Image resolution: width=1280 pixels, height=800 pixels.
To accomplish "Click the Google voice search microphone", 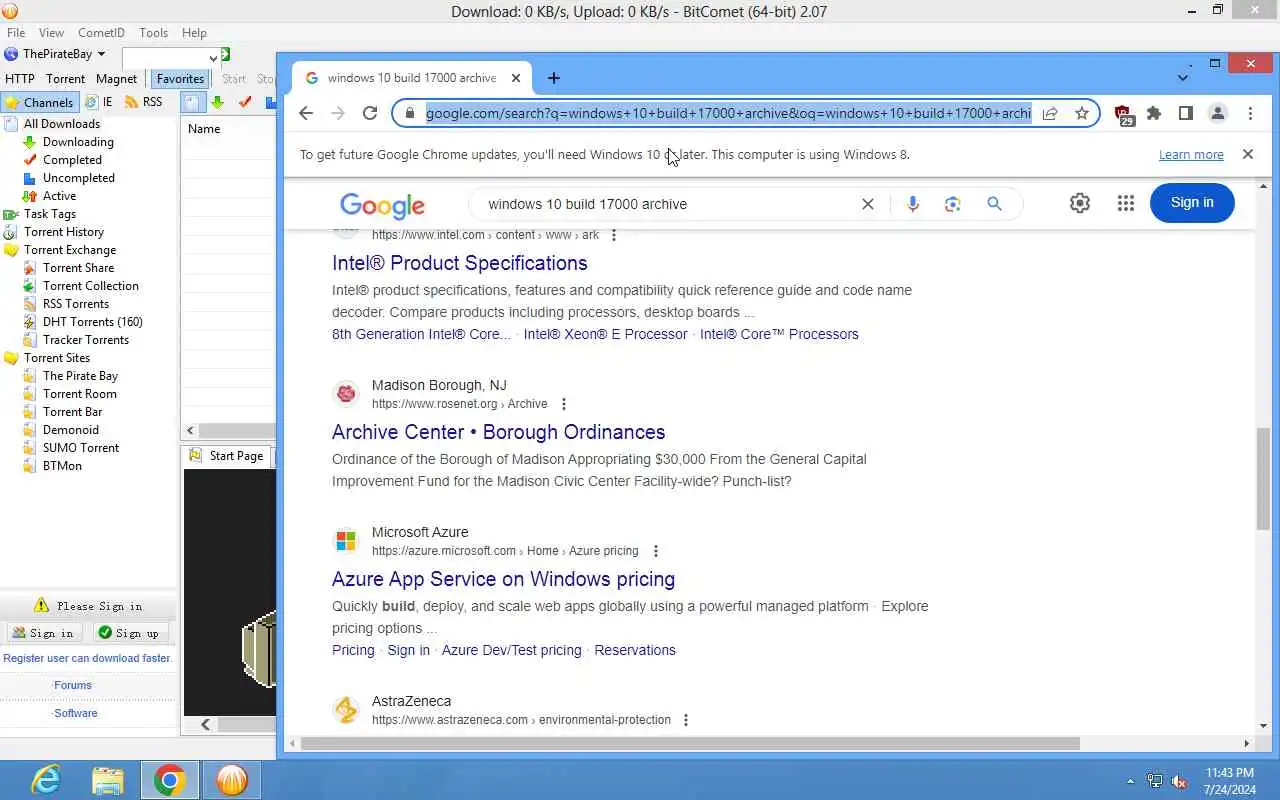I will tap(912, 204).
